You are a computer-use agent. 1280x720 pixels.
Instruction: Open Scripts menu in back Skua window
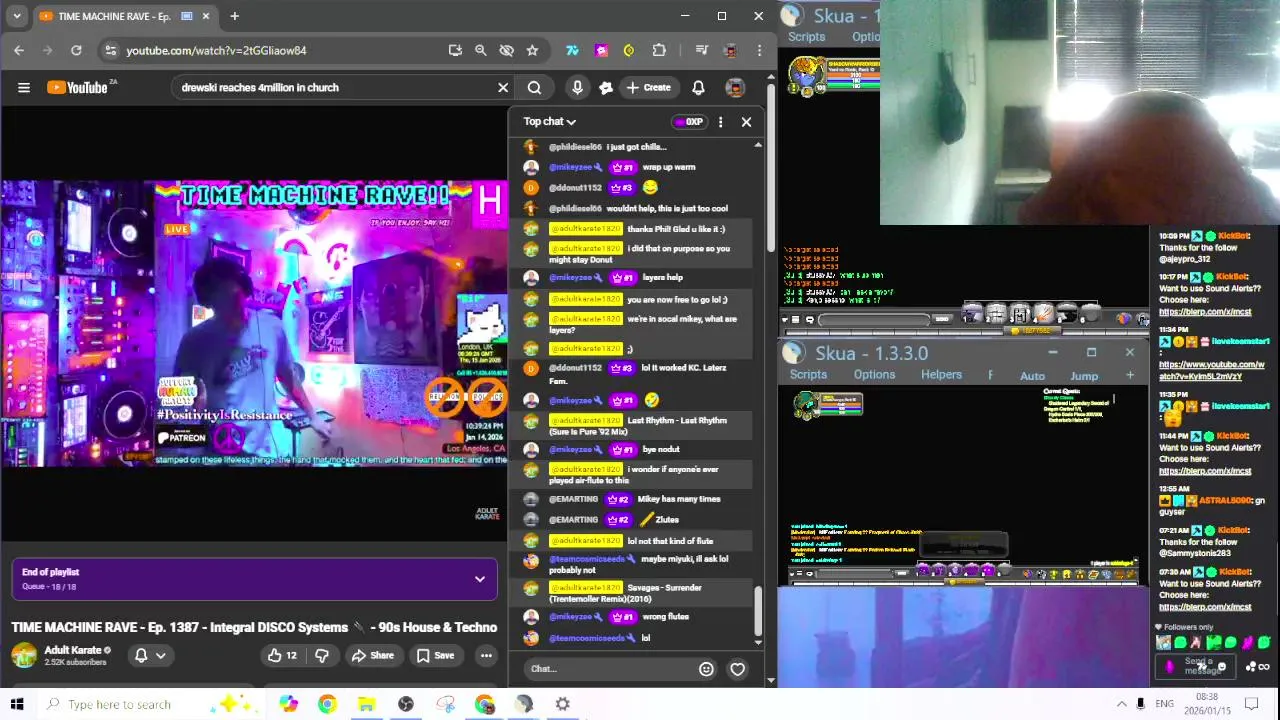tap(806, 37)
